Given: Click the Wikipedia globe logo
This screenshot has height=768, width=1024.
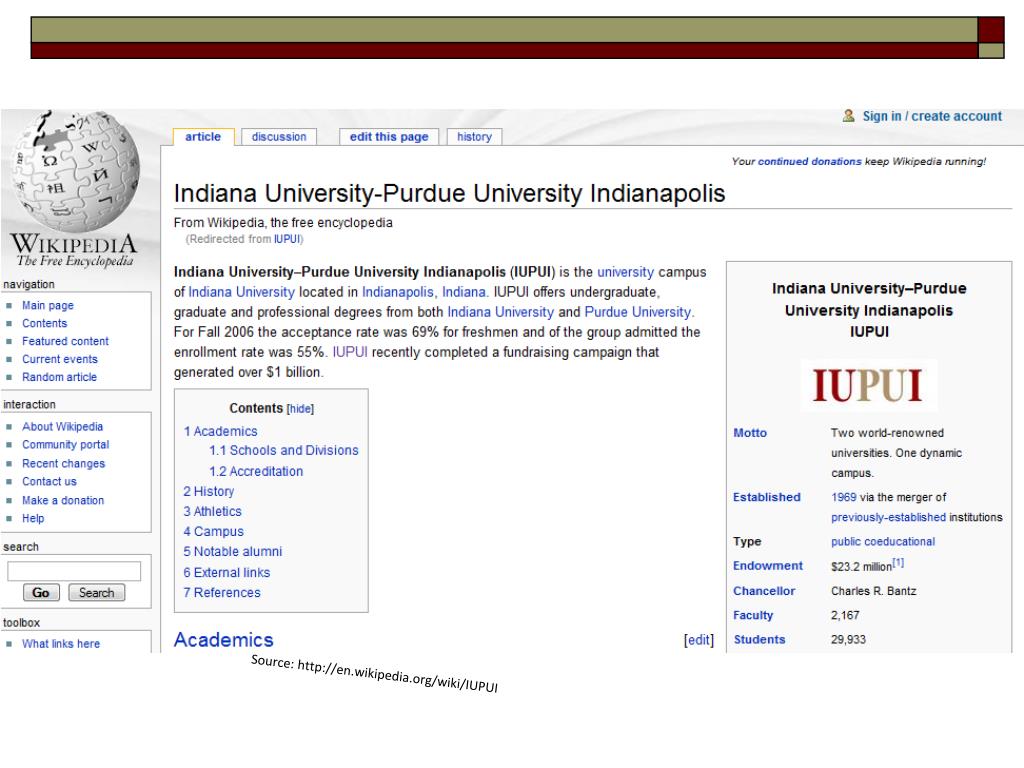Looking at the screenshot, I should pyautogui.click(x=76, y=172).
